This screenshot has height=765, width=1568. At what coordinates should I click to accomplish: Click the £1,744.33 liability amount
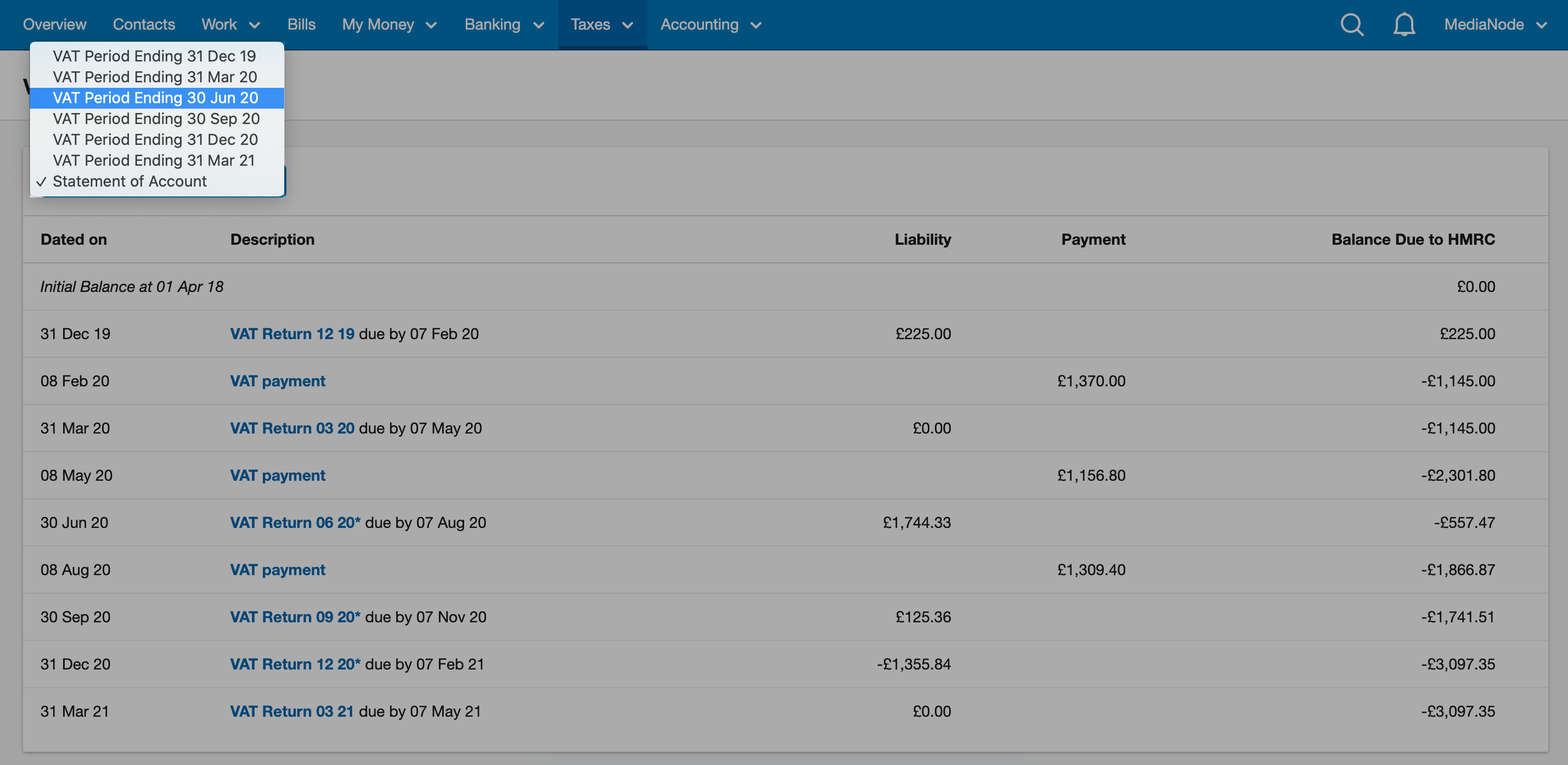point(917,522)
